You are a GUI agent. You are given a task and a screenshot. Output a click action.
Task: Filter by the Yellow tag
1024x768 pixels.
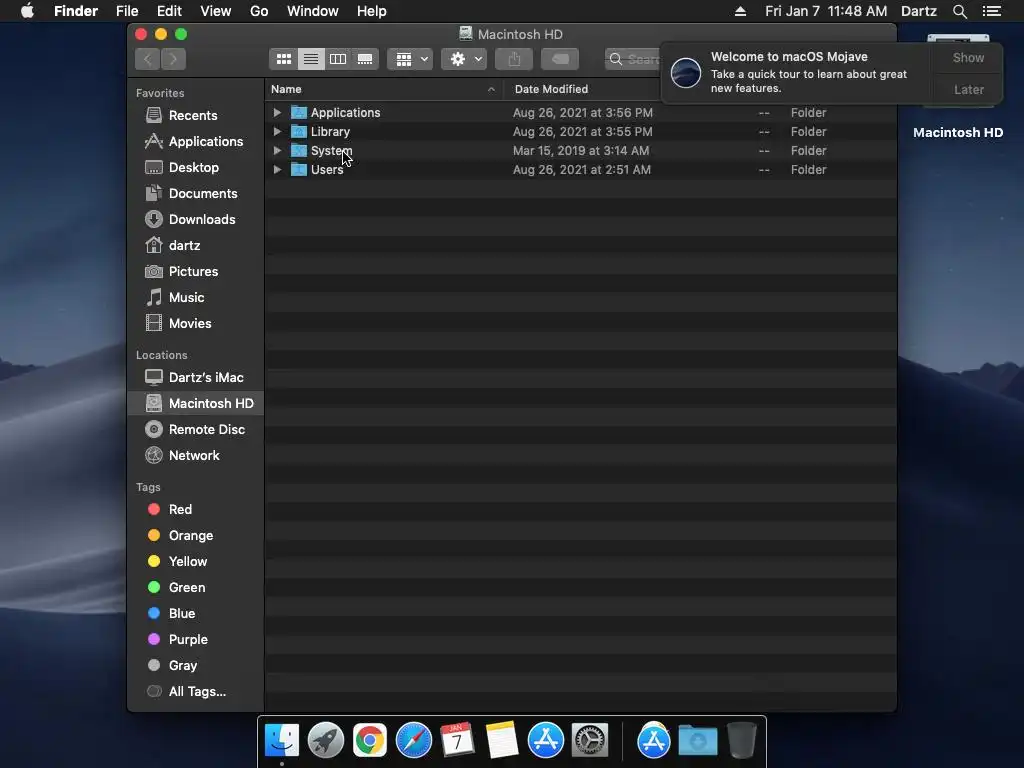click(x=187, y=562)
